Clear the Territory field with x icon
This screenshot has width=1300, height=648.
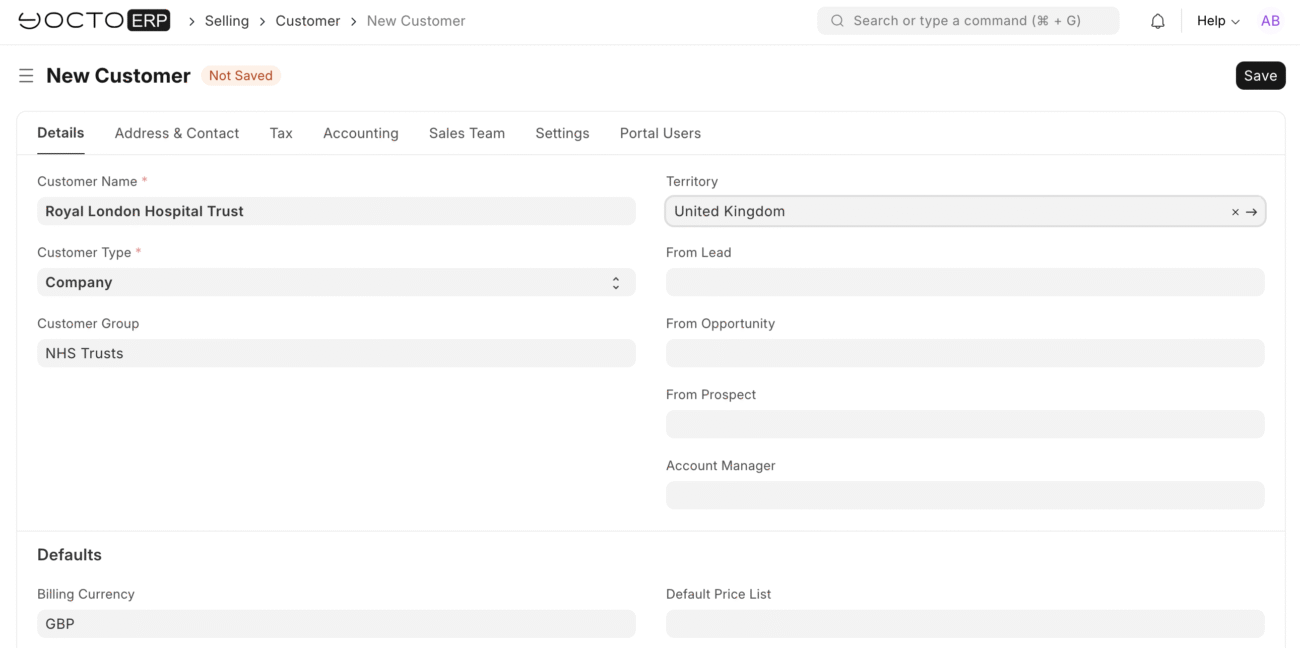1235,212
